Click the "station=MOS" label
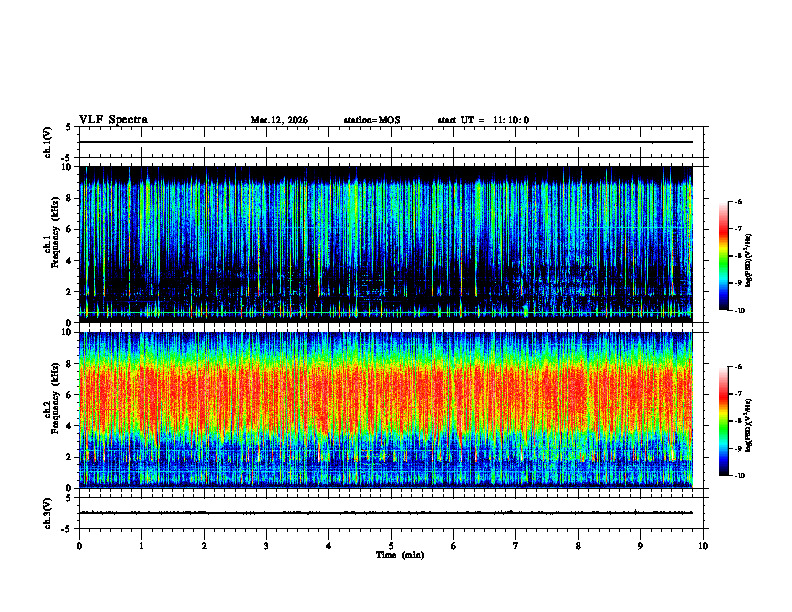Screen dimensions: 792x612 (372, 120)
